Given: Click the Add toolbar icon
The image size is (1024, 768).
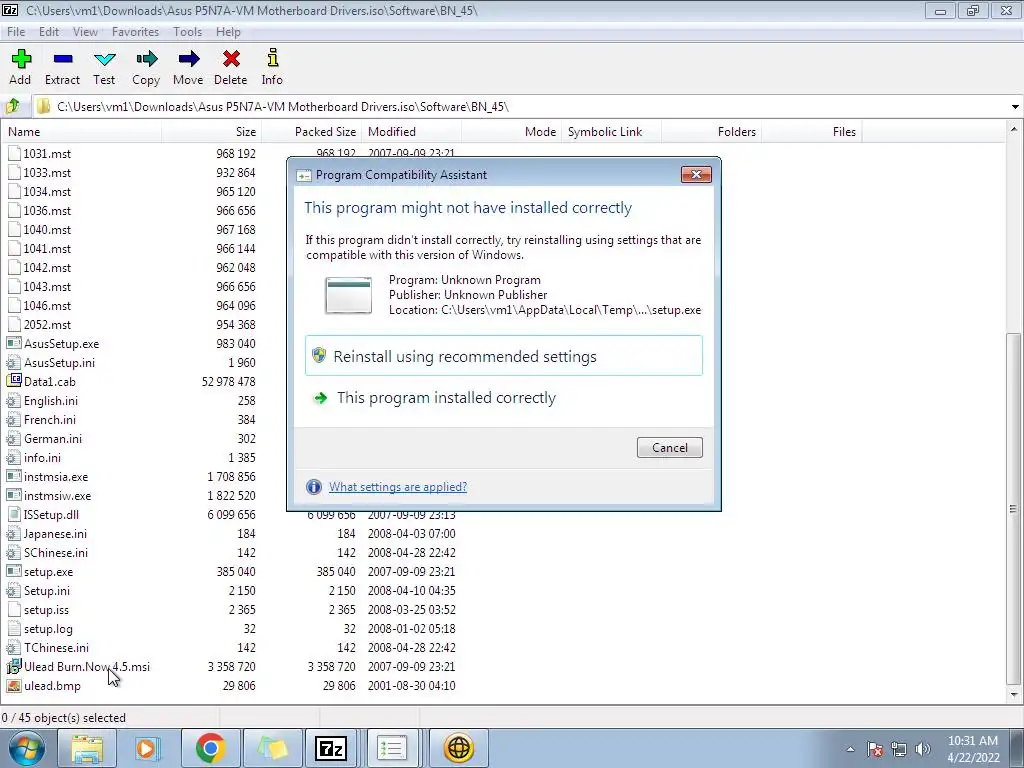Looking at the screenshot, I should click(x=21, y=59).
